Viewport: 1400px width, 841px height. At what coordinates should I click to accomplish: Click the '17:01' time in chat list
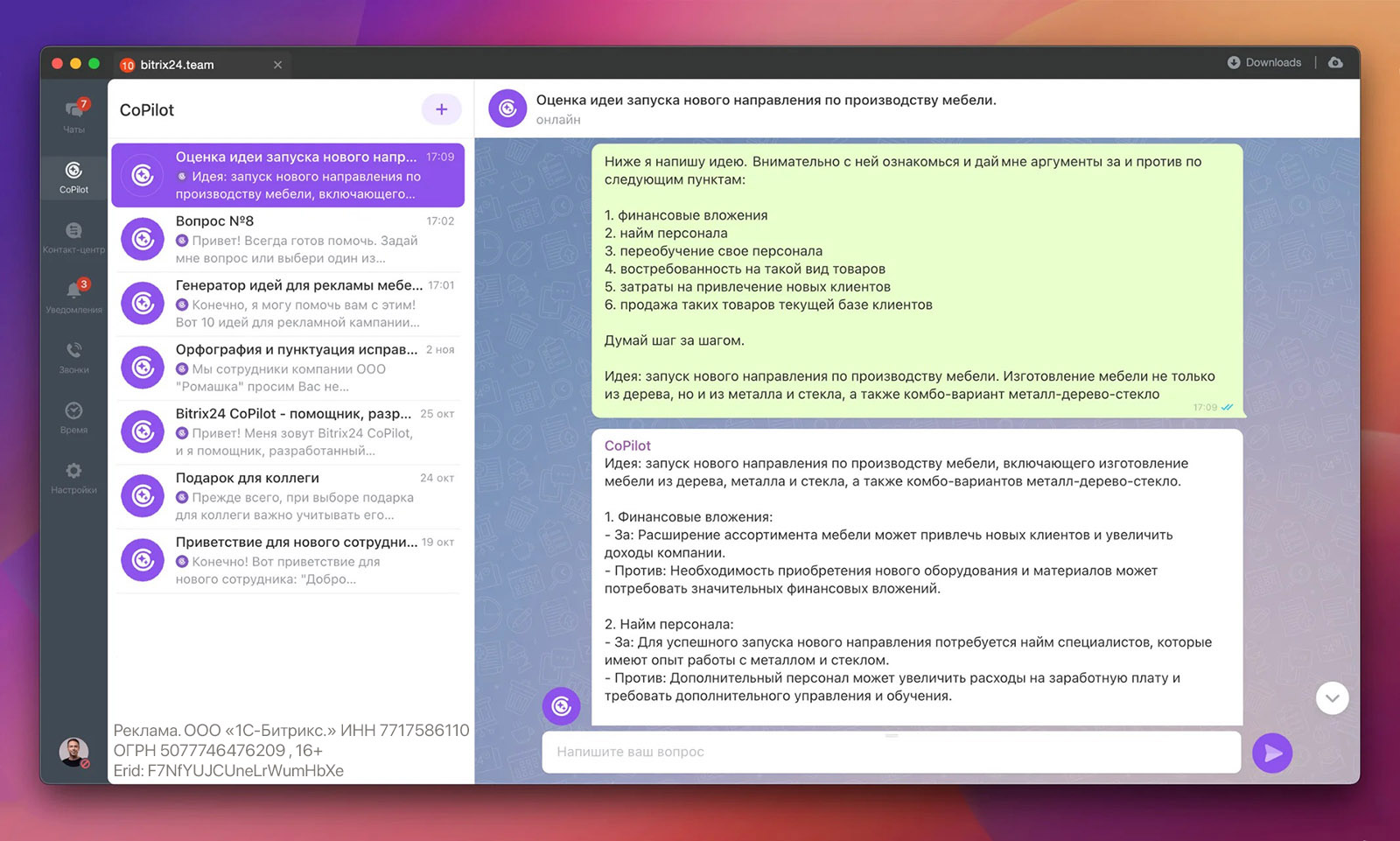pos(441,285)
